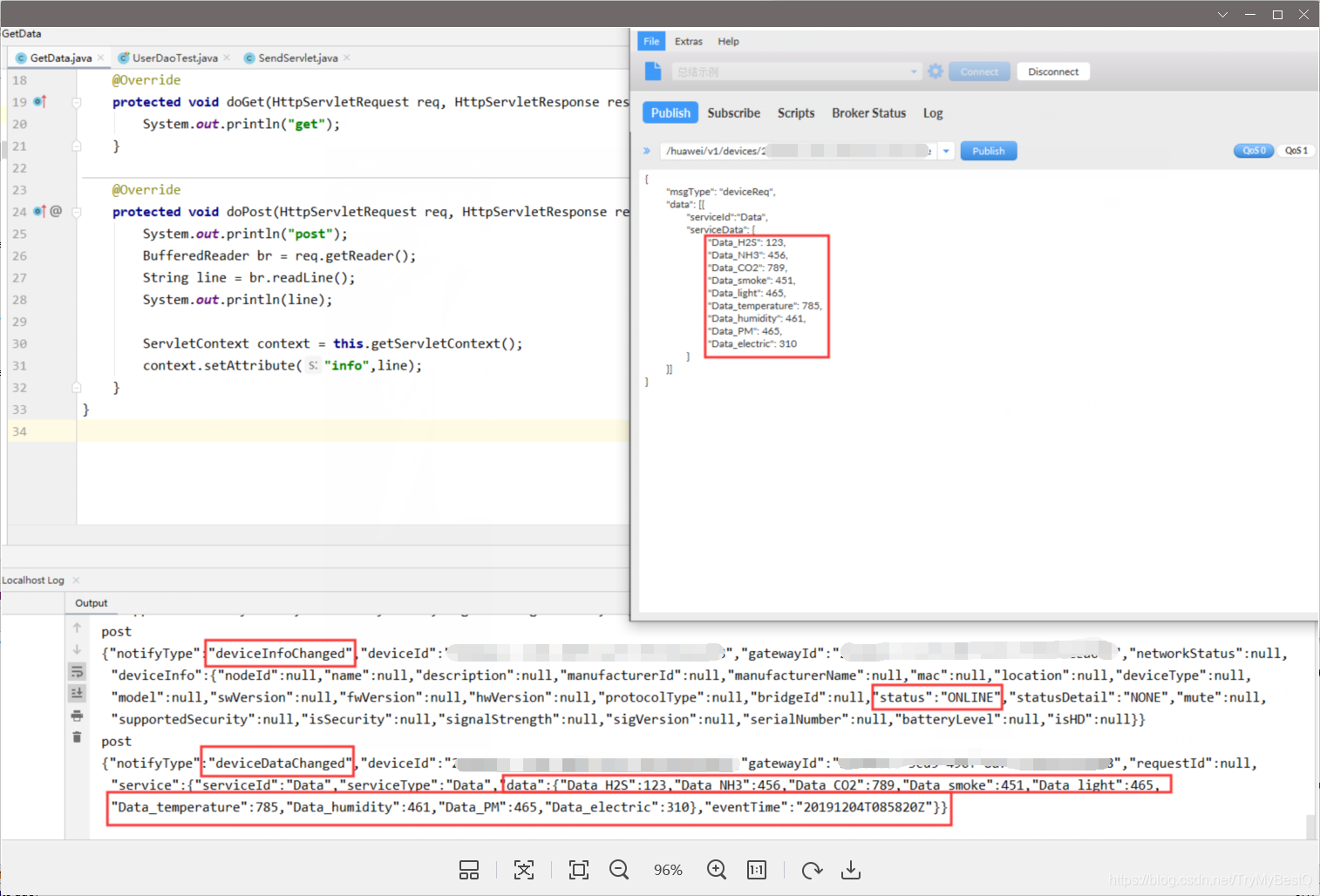The image size is (1320, 896).
Task: Open the title bar chevron menu
Action: 1222,14
